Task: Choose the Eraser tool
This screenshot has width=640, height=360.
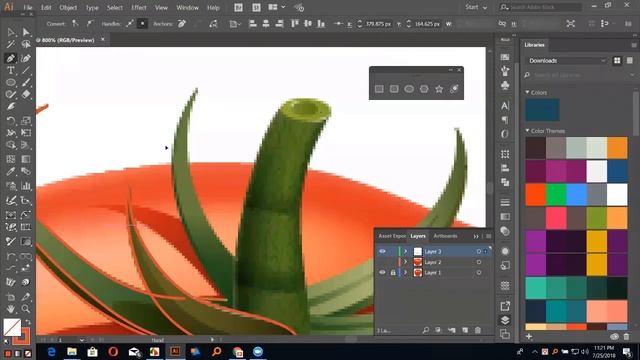Action: tap(26, 94)
